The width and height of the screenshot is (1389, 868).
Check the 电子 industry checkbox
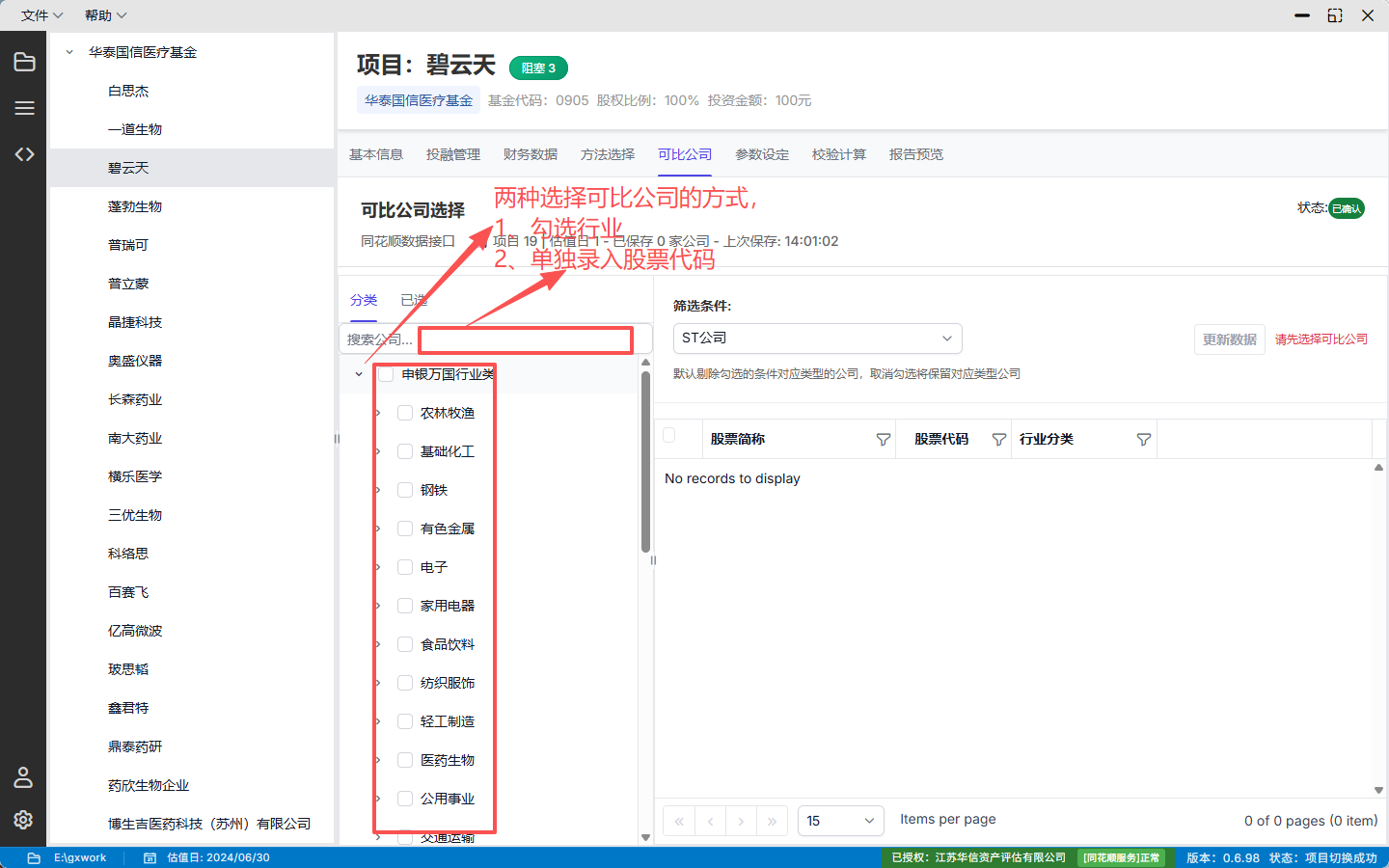(x=405, y=567)
